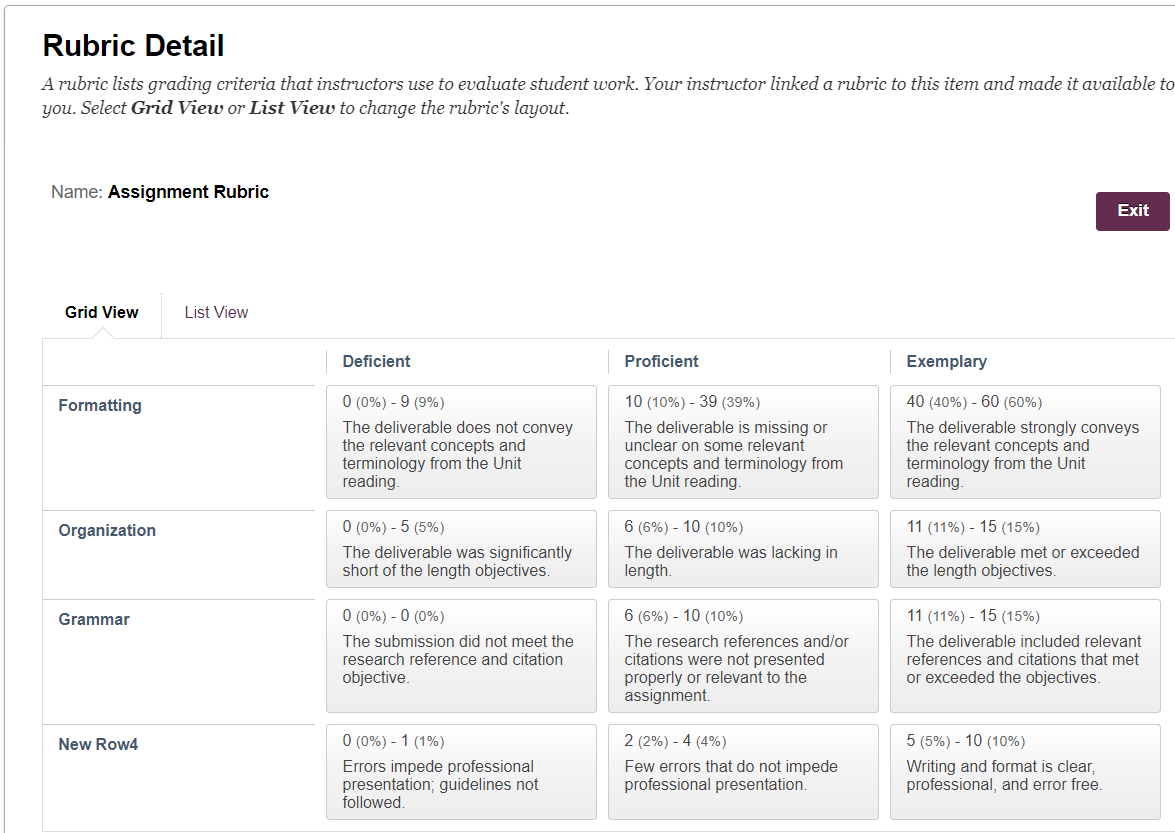The height and width of the screenshot is (833, 1175).
Task: Click the Deficient column header
Action: pos(376,362)
